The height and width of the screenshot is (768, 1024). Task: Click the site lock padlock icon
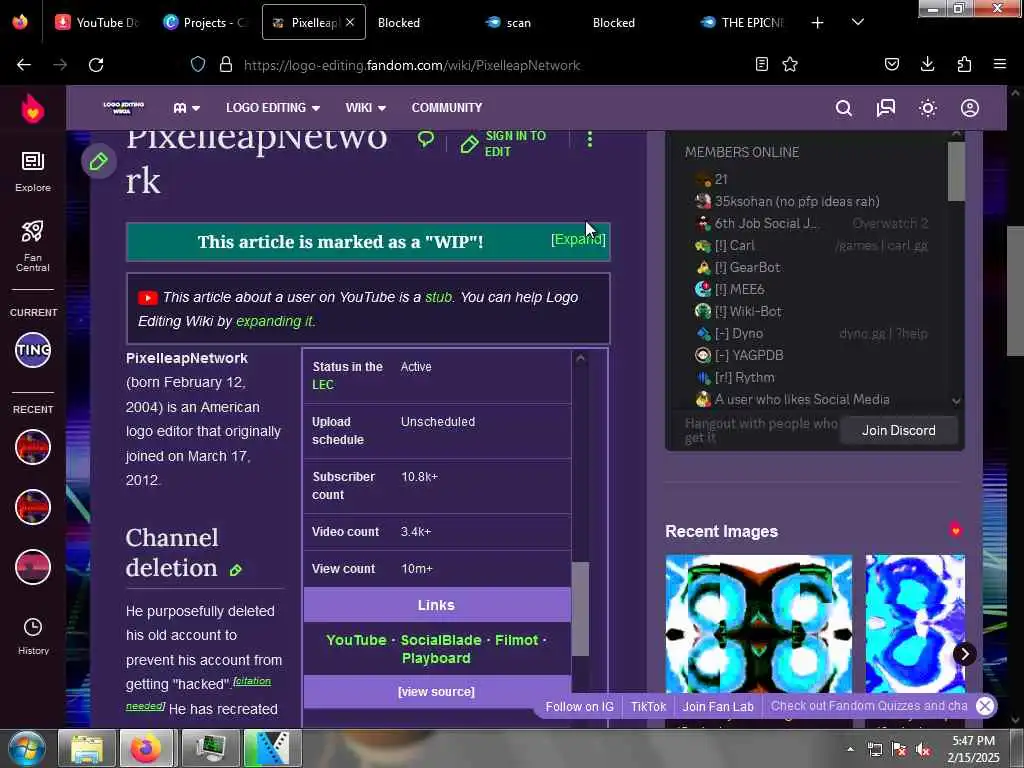(226, 64)
